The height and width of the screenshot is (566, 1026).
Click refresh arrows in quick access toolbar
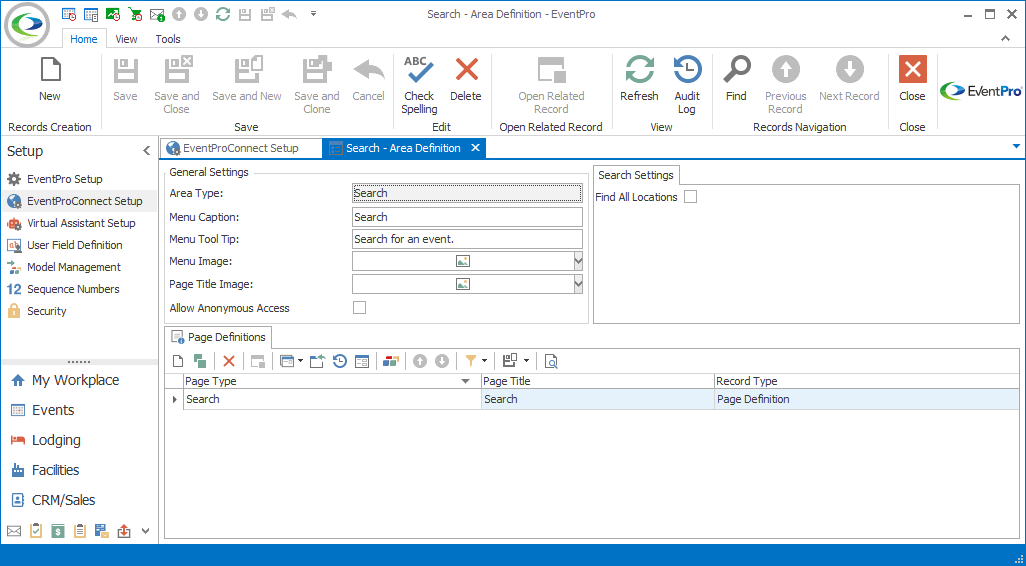coord(223,14)
